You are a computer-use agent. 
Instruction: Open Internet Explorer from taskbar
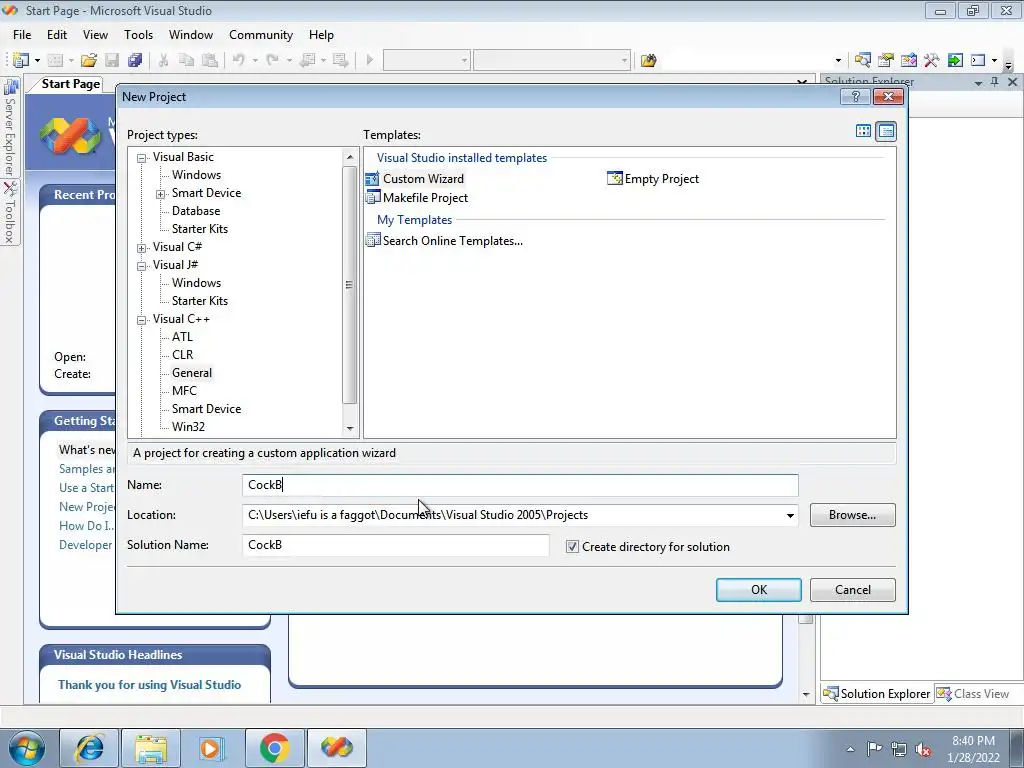point(89,748)
